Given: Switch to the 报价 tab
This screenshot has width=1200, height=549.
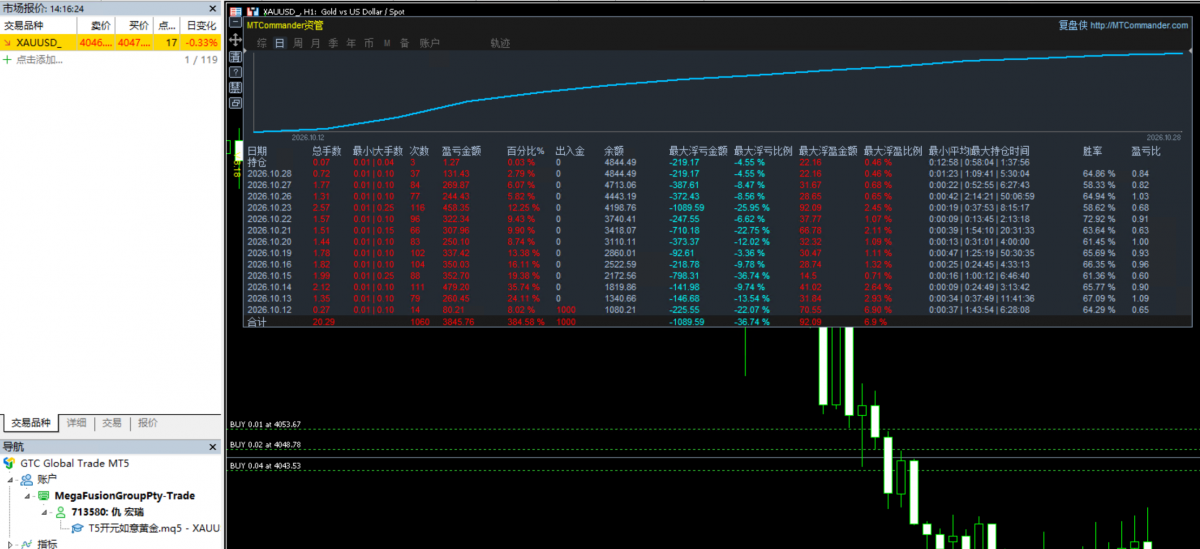Looking at the screenshot, I should [147, 423].
